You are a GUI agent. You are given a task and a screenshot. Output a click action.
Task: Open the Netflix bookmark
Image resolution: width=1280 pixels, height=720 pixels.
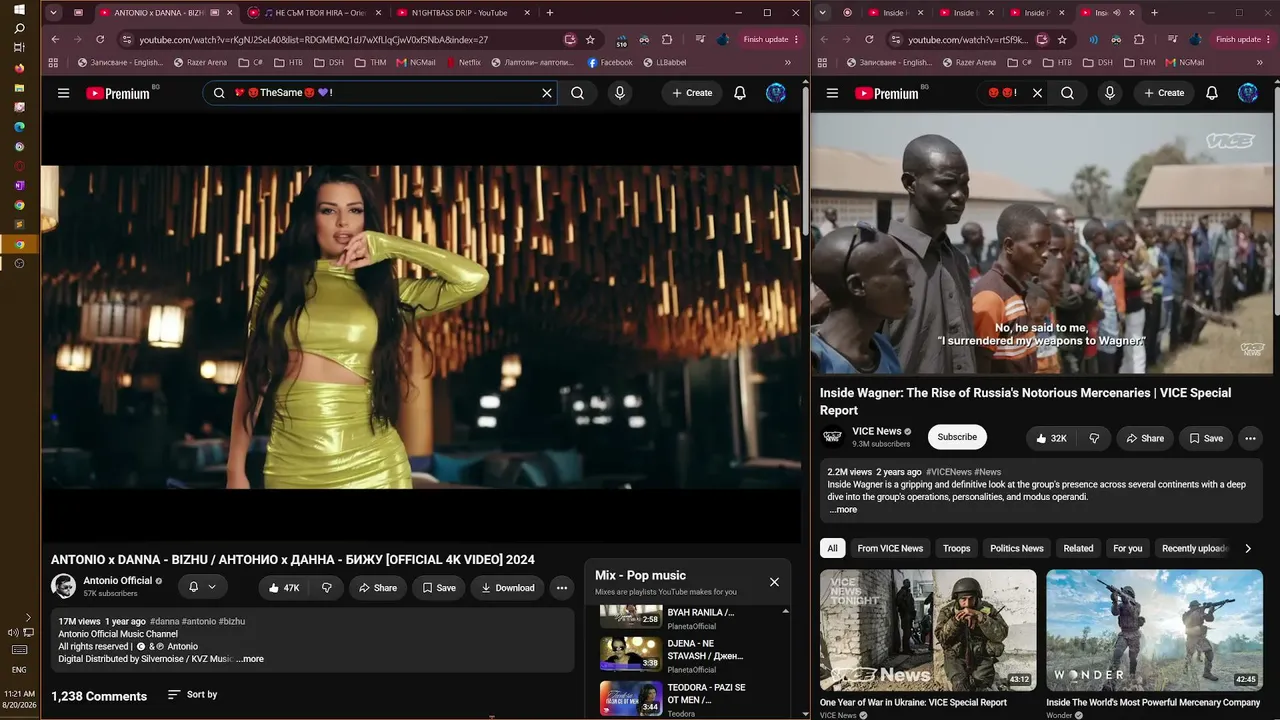tap(463, 62)
